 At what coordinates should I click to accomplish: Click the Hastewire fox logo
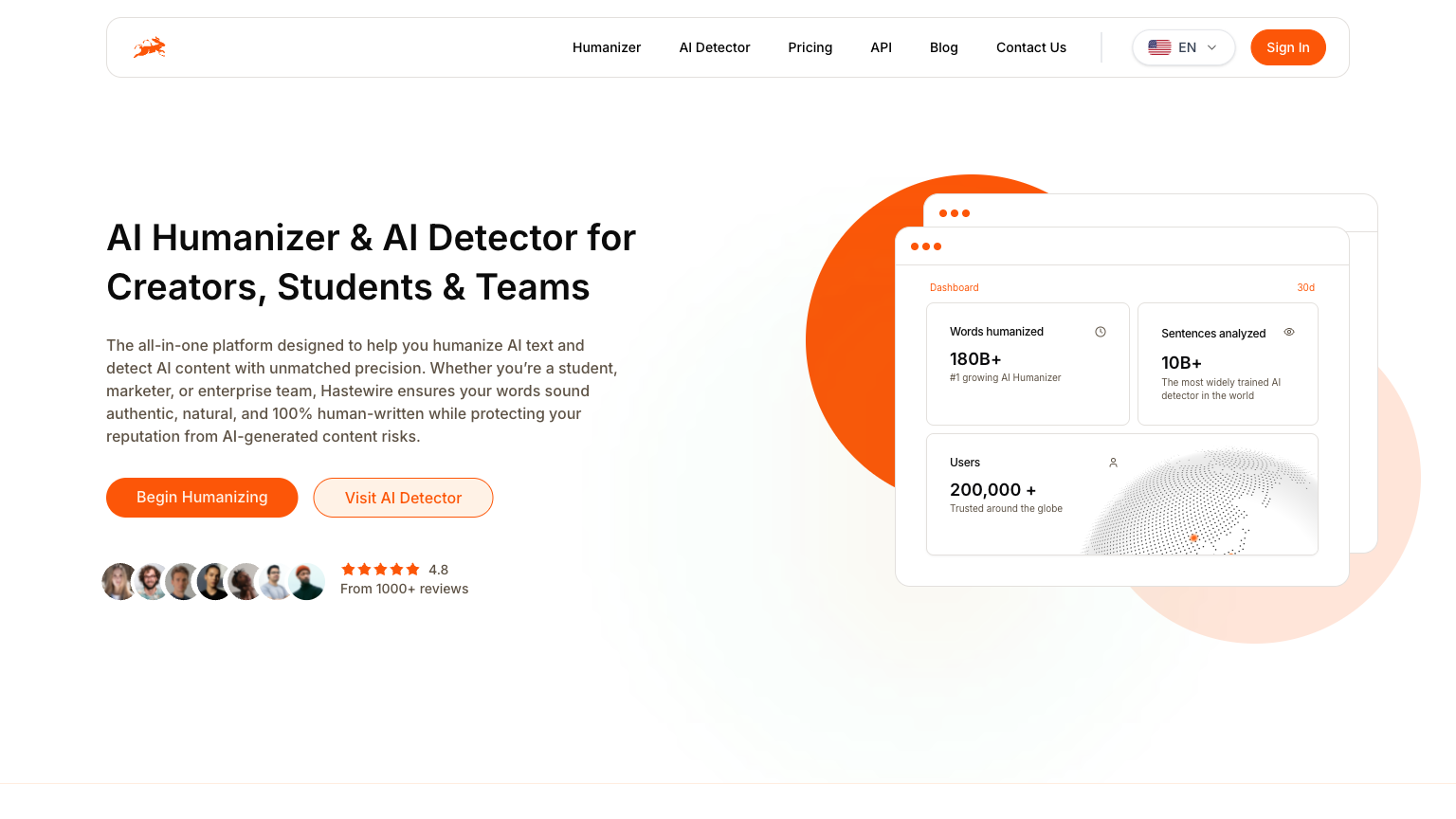(150, 47)
